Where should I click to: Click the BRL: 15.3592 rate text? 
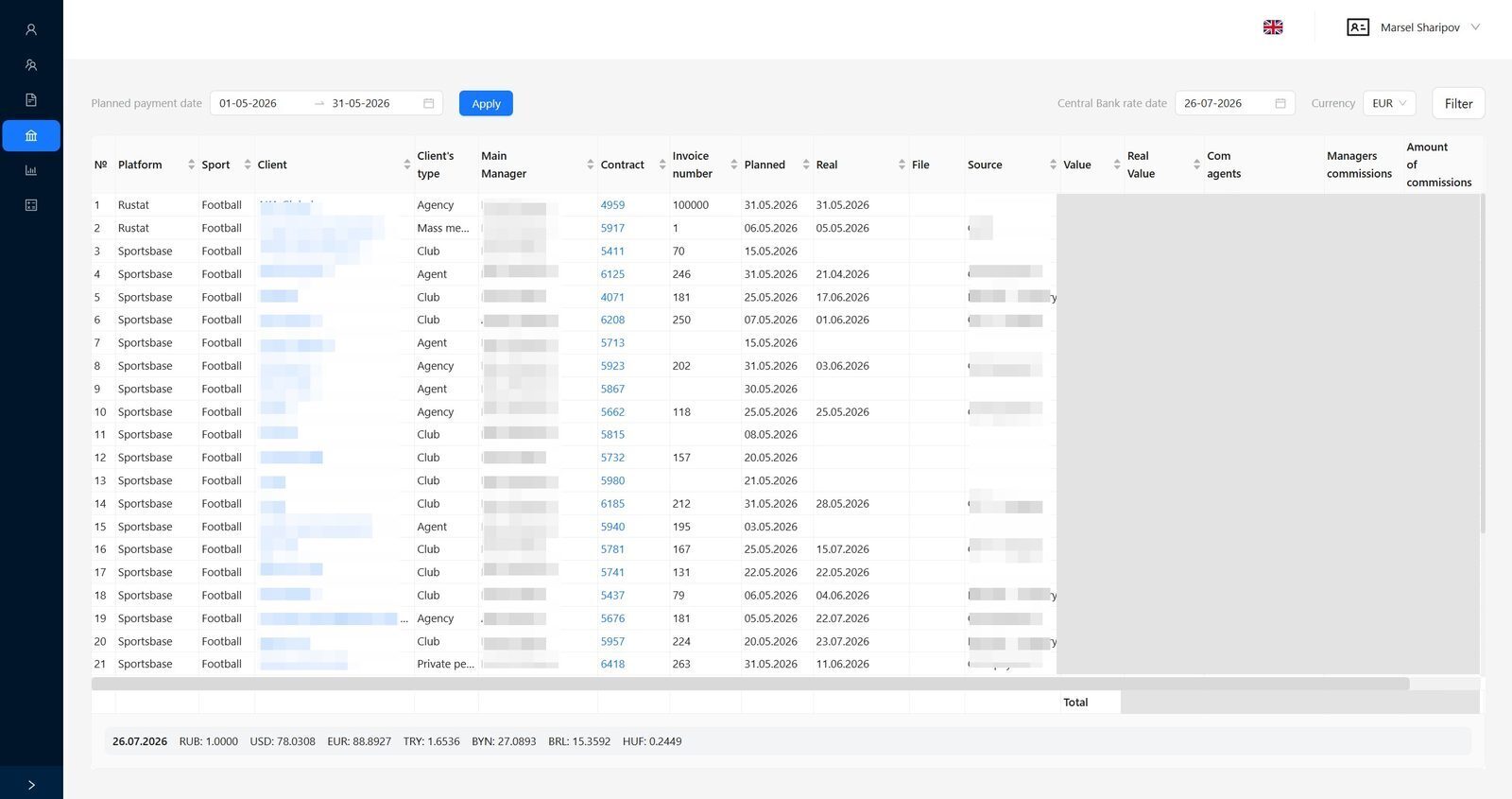579,741
